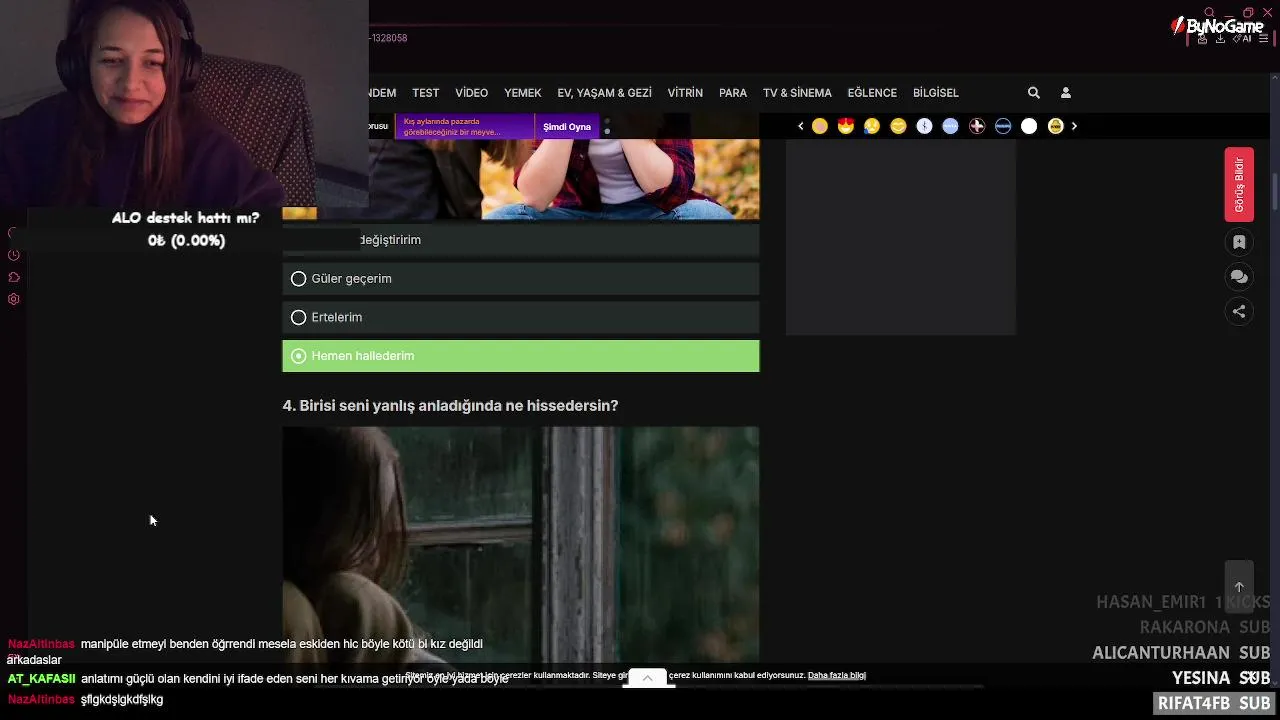Screen dimensions: 1280x720
Task: Open the EV, YAŞAM & GEZİ menu
Action: 605,93
